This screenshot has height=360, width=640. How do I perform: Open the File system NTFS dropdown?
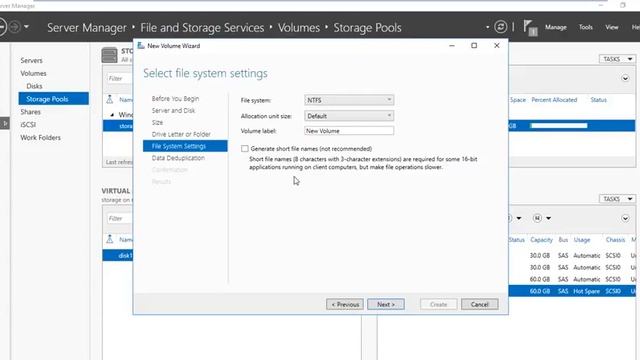click(349, 100)
